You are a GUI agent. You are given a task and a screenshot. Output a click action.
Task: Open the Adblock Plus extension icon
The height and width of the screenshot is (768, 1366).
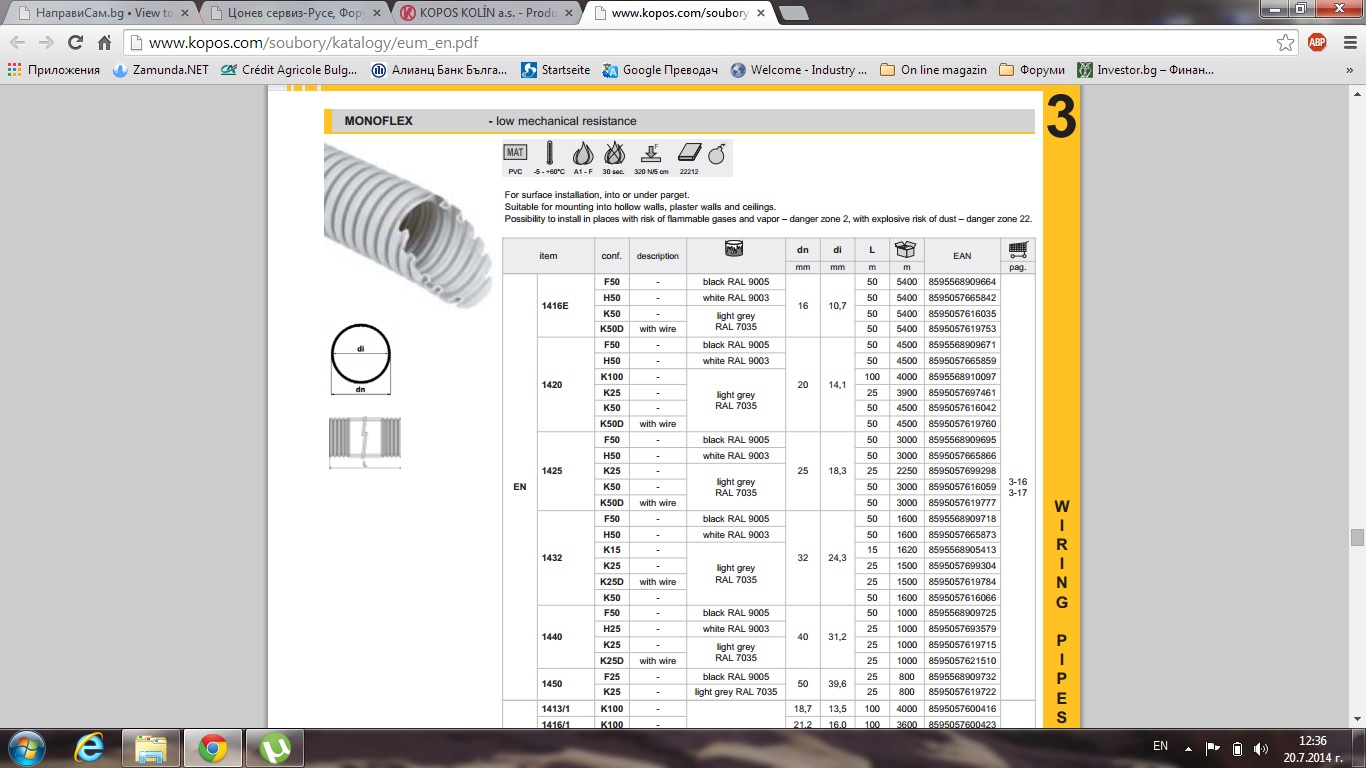(x=1317, y=42)
